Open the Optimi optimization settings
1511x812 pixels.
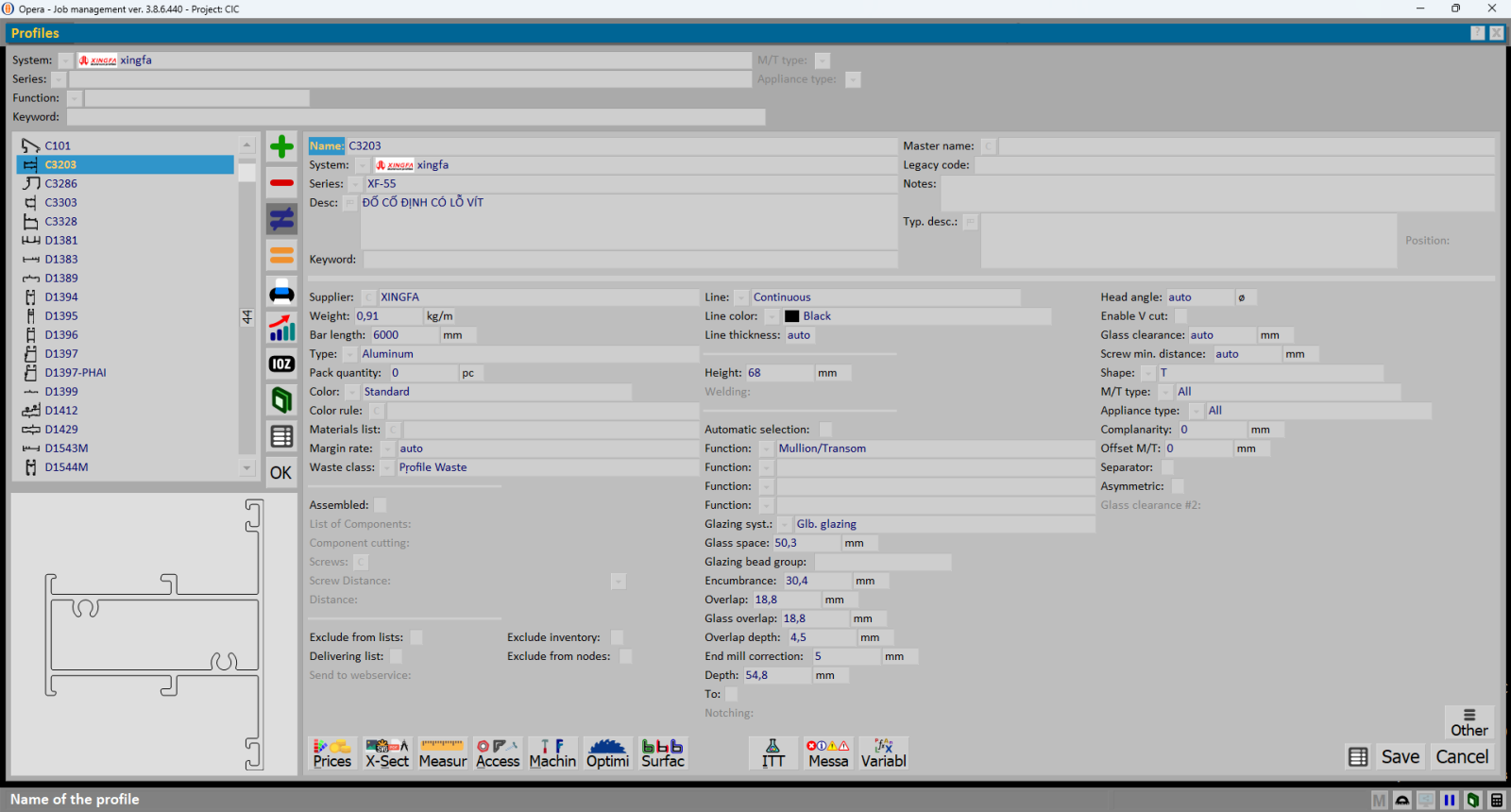[x=607, y=753]
